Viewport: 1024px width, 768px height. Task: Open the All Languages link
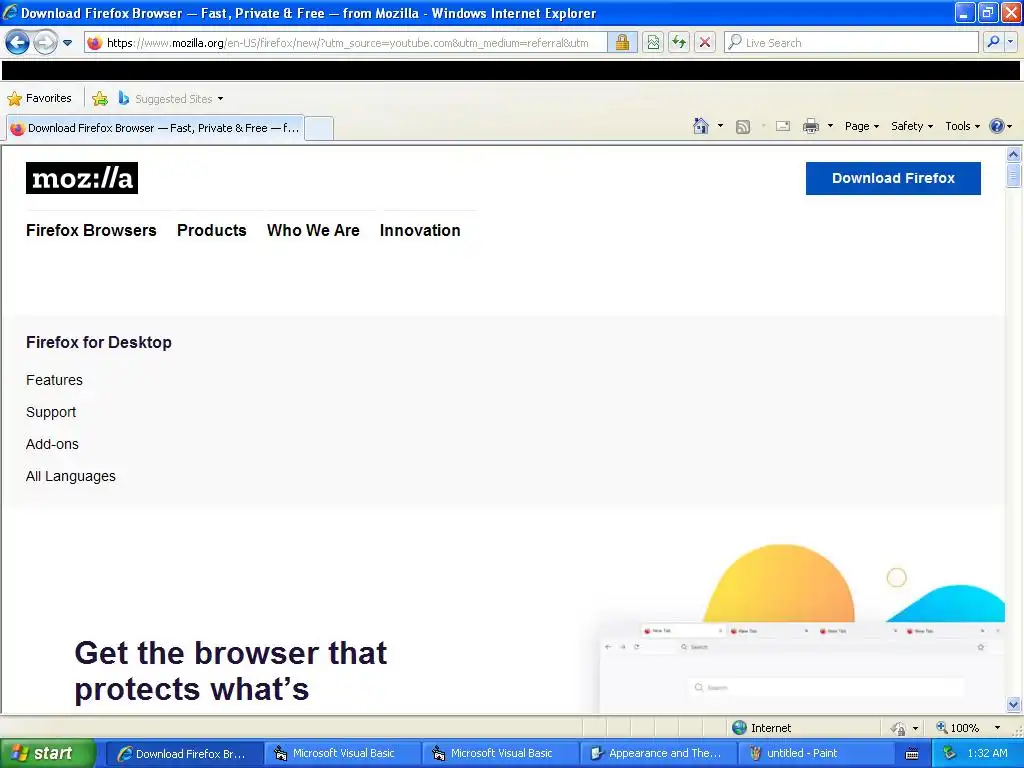[71, 476]
